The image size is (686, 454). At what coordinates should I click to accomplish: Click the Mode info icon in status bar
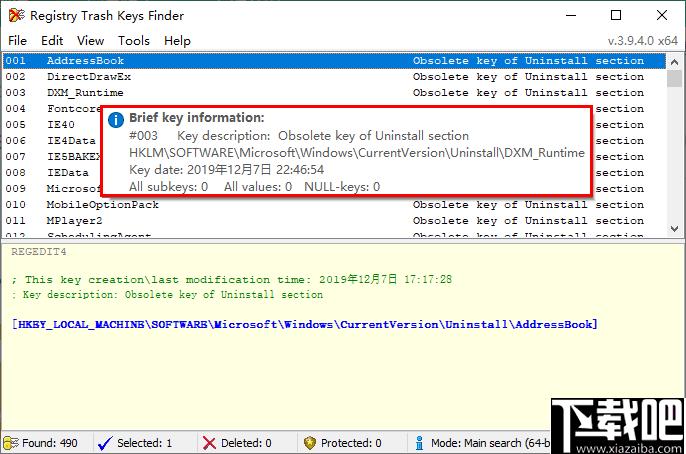pyautogui.click(x=419, y=443)
